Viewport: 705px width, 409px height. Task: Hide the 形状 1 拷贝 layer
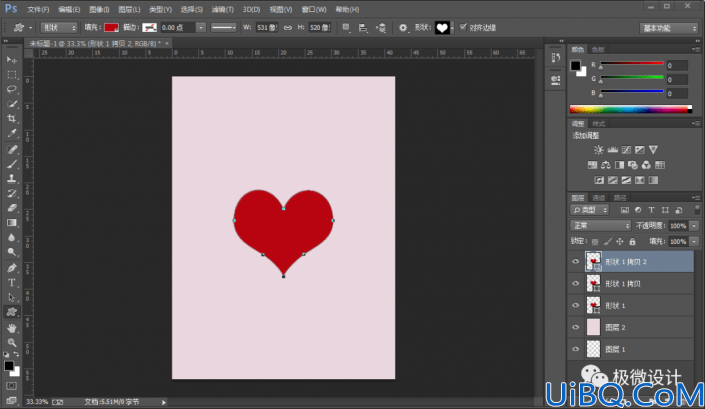coord(576,284)
